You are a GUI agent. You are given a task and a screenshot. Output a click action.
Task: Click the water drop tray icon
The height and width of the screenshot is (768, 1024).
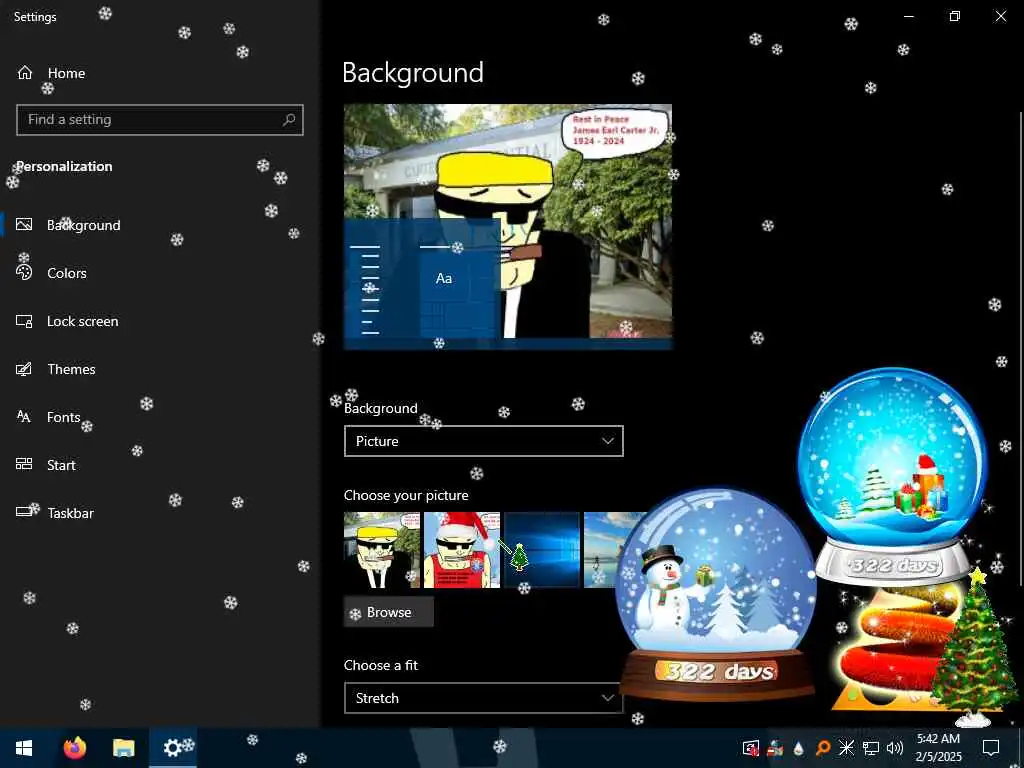pos(799,748)
